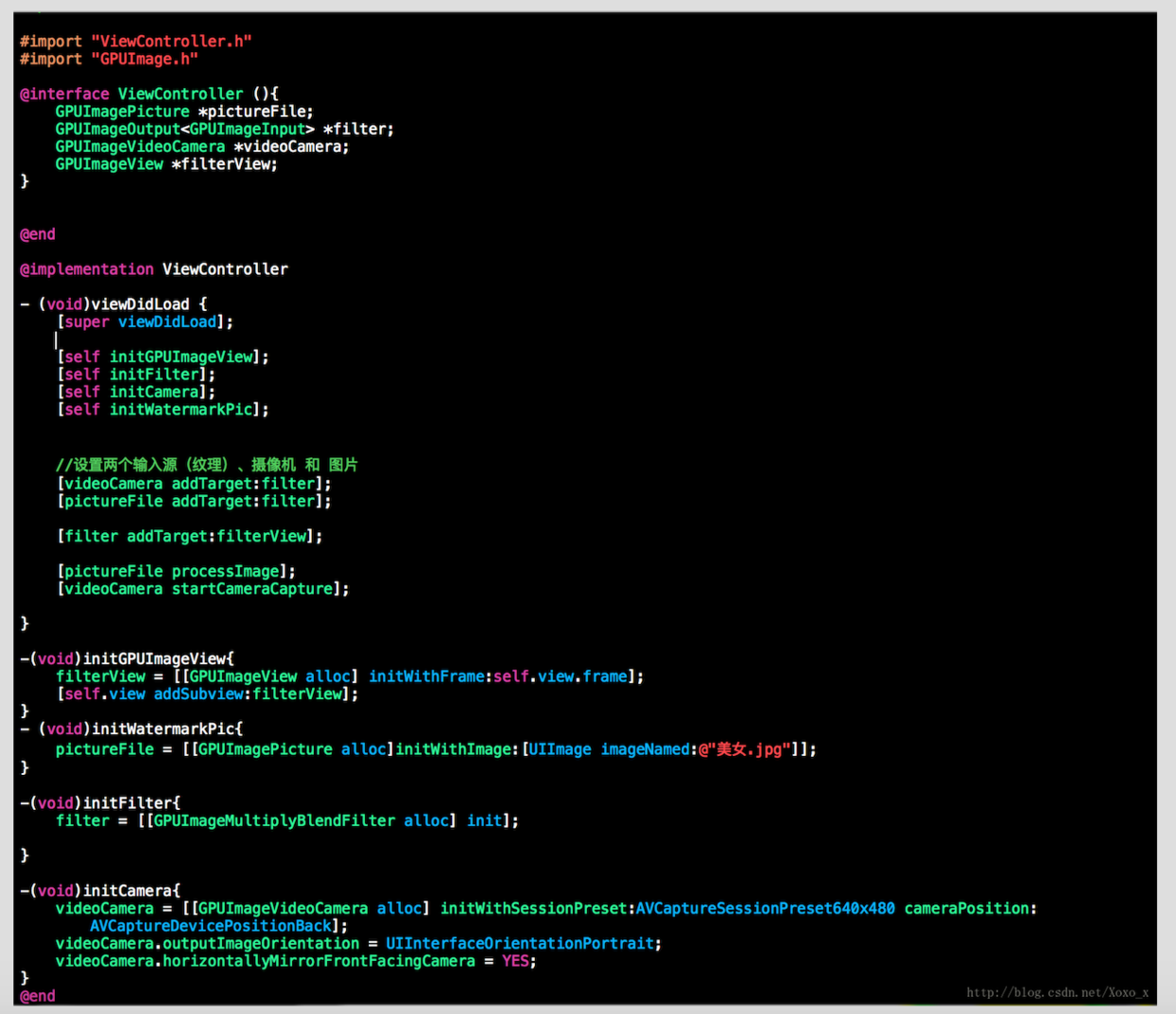Click [videoCamera addTarget:filter] line
This screenshot has height=1014, width=1176.
point(194,484)
